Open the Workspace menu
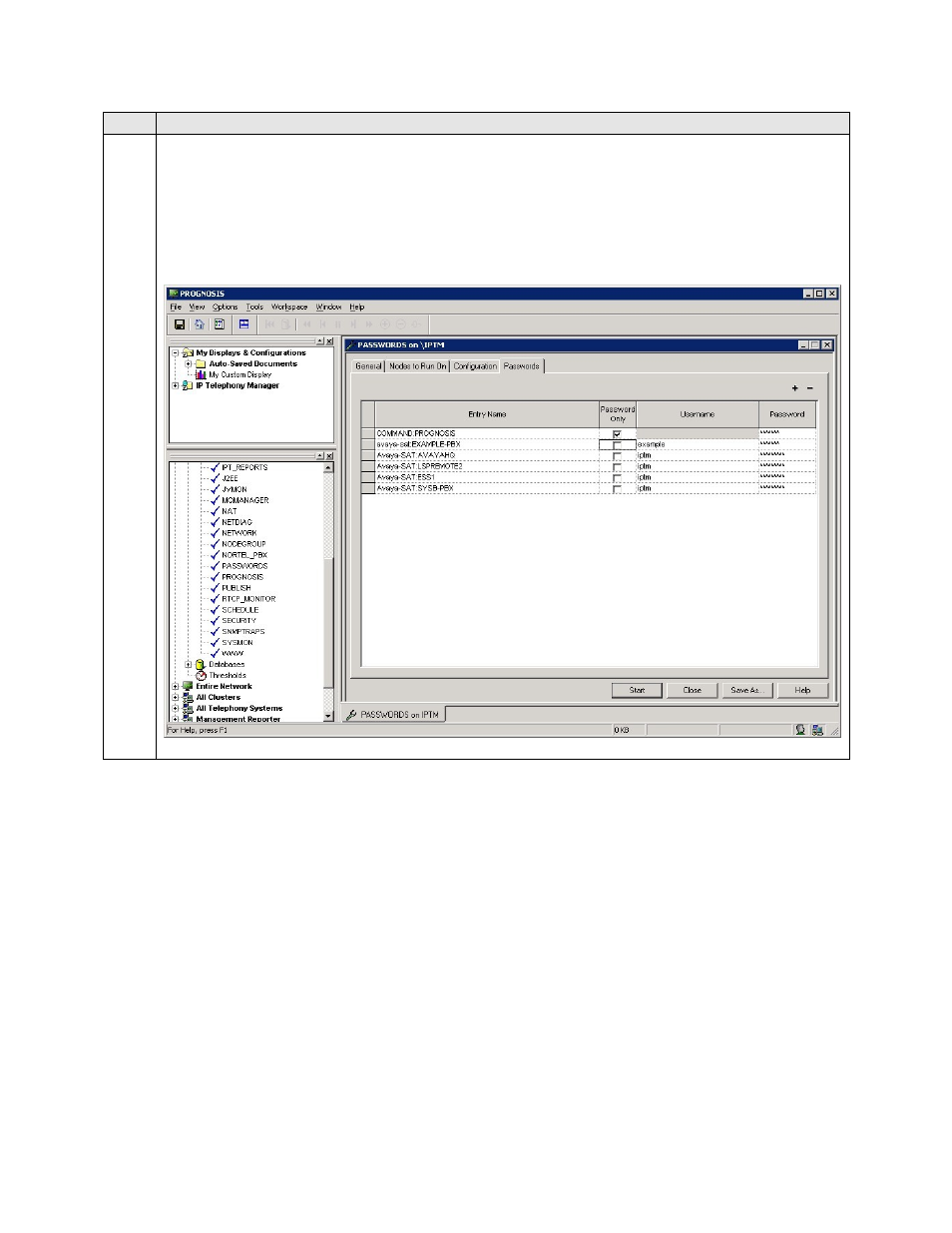Image resolution: width=952 pixels, height=1233 pixels. [289, 307]
